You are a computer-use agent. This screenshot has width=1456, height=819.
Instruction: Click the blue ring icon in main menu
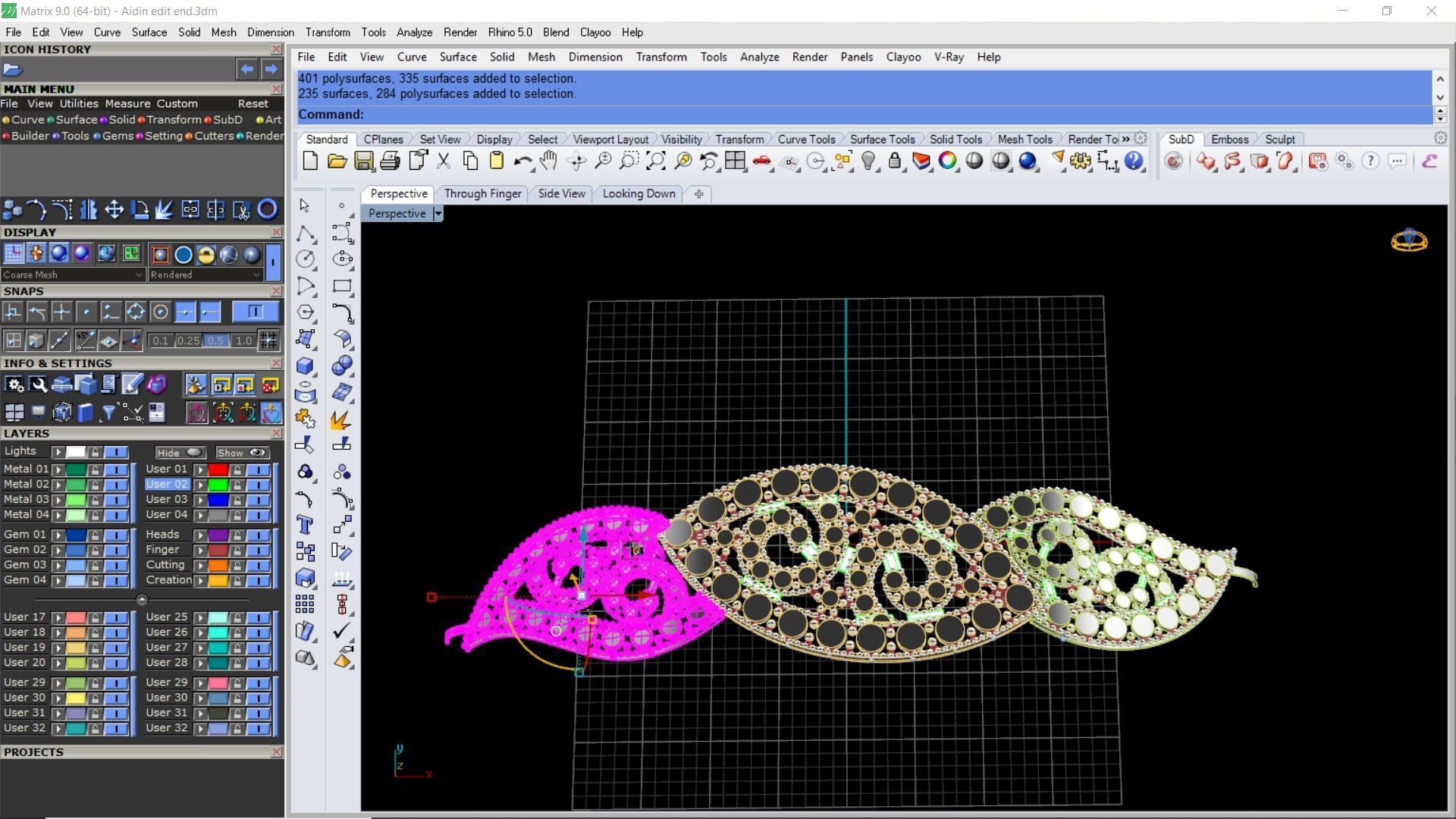(267, 209)
